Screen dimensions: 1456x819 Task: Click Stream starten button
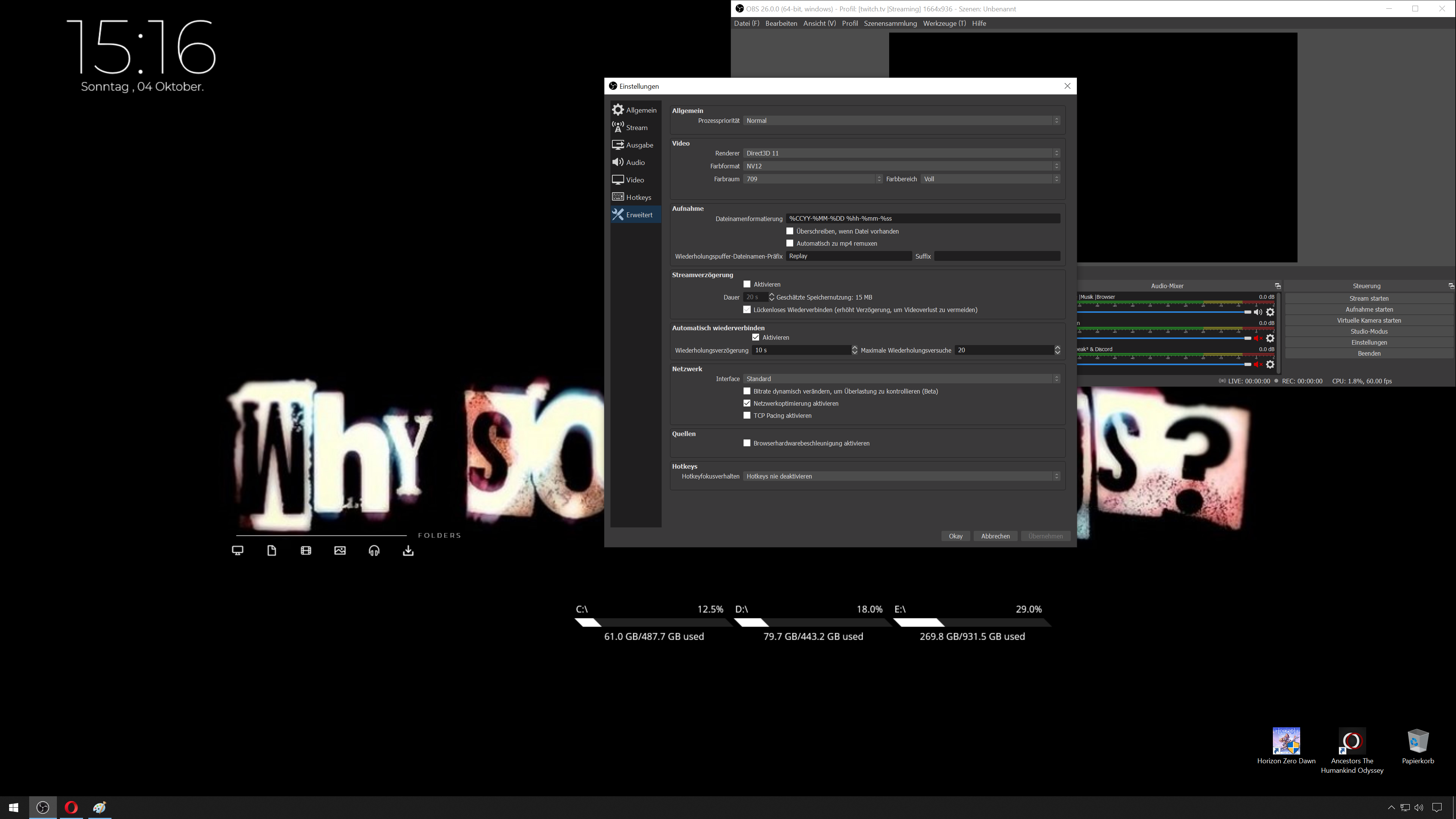(1368, 298)
